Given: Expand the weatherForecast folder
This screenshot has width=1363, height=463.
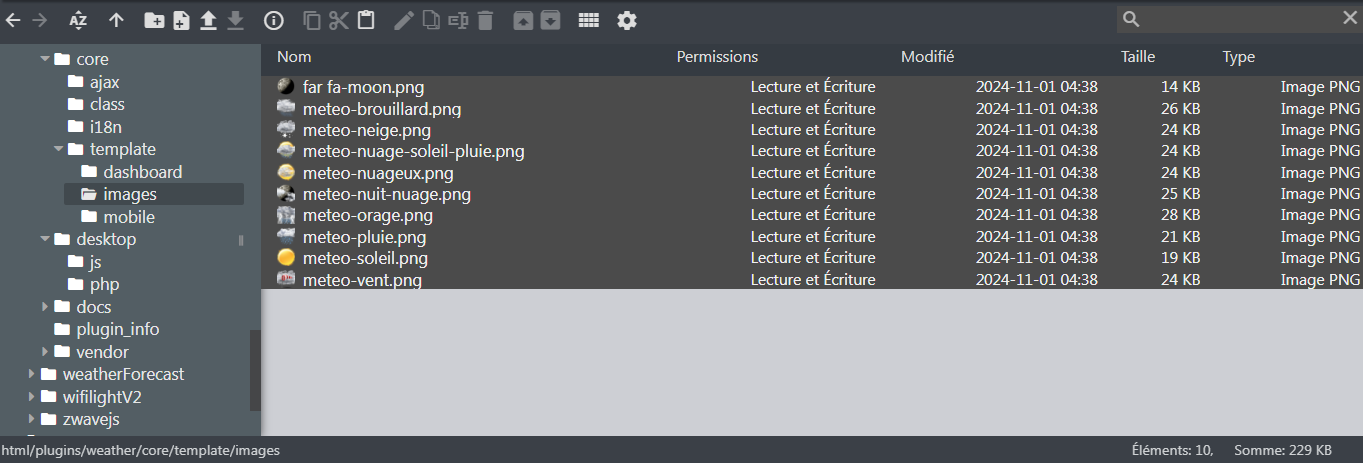Looking at the screenshot, I should pyautogui.click(x=32, y=374).
